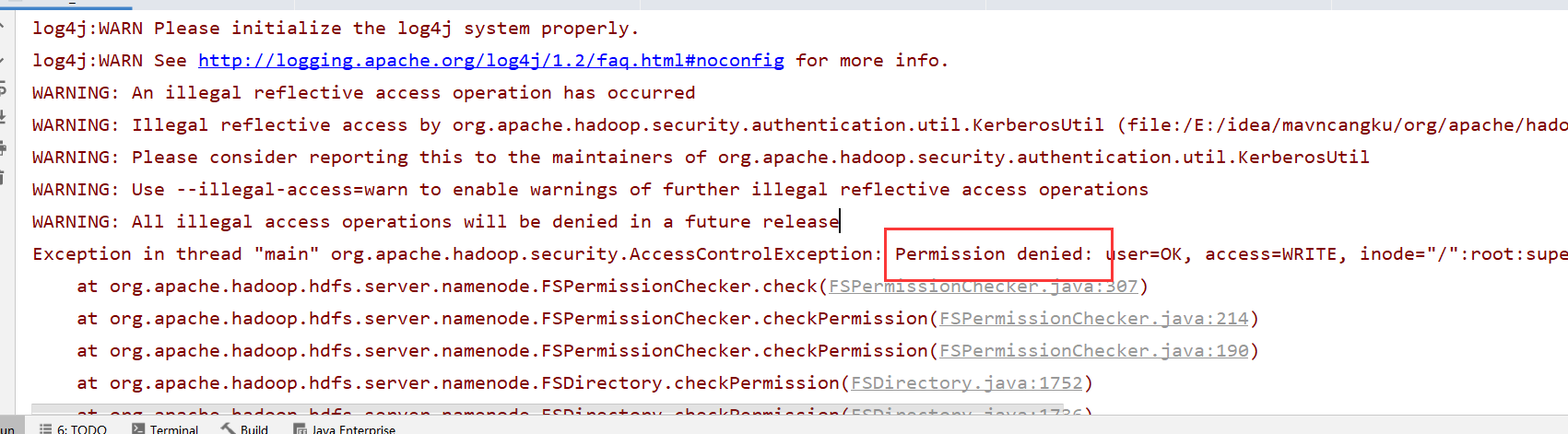Screen dimensions: 1568x434
Task: Select the Run tool window tab
Action: [x=7, y=428]
